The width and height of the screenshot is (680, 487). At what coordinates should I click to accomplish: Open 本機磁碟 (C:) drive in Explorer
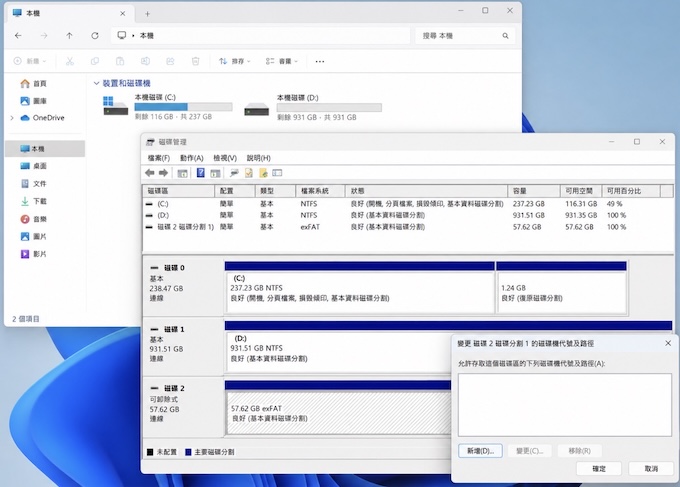(168, 107)
